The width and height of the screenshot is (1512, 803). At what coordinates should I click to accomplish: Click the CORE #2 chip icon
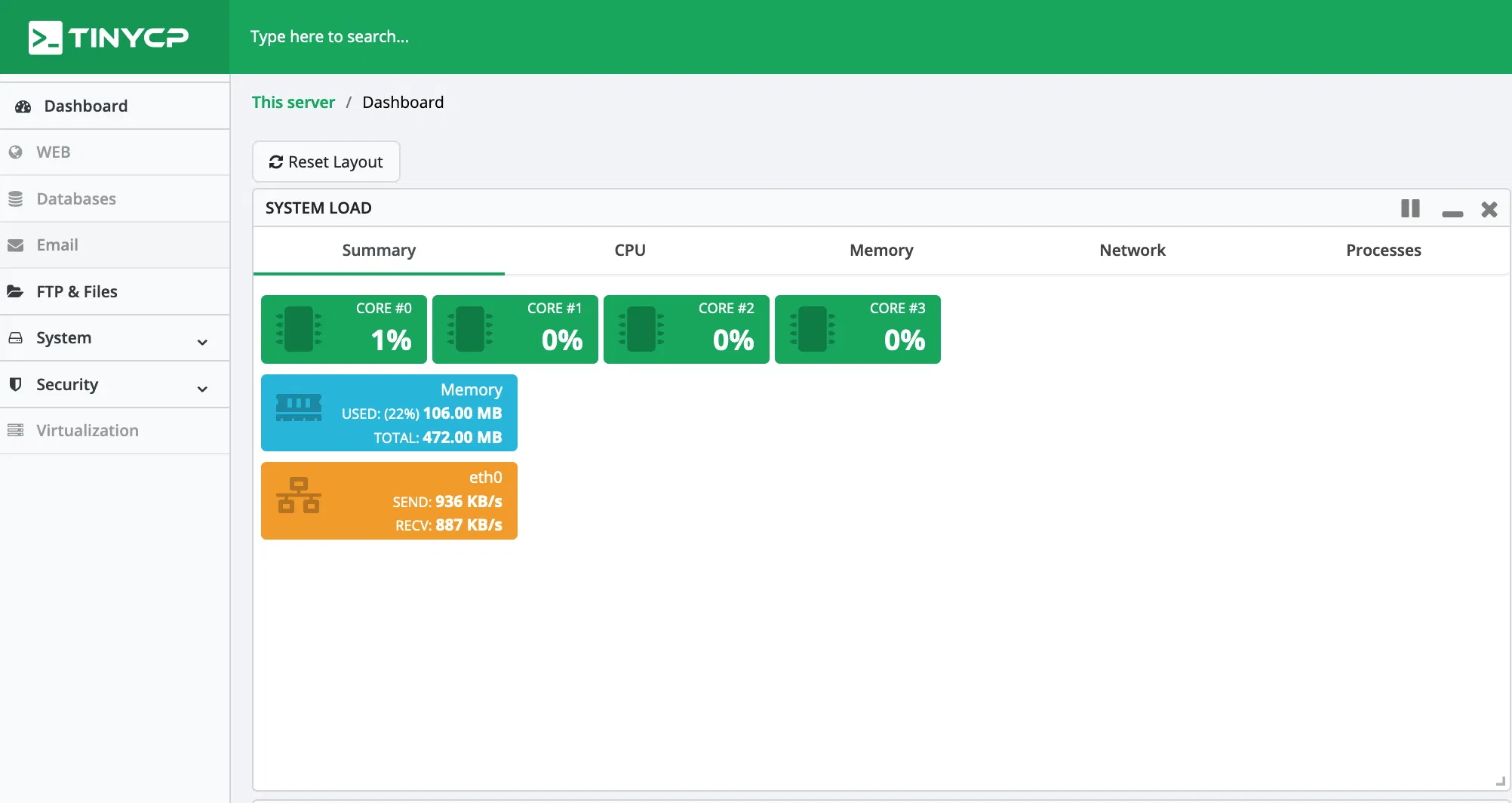pos(641,329)
